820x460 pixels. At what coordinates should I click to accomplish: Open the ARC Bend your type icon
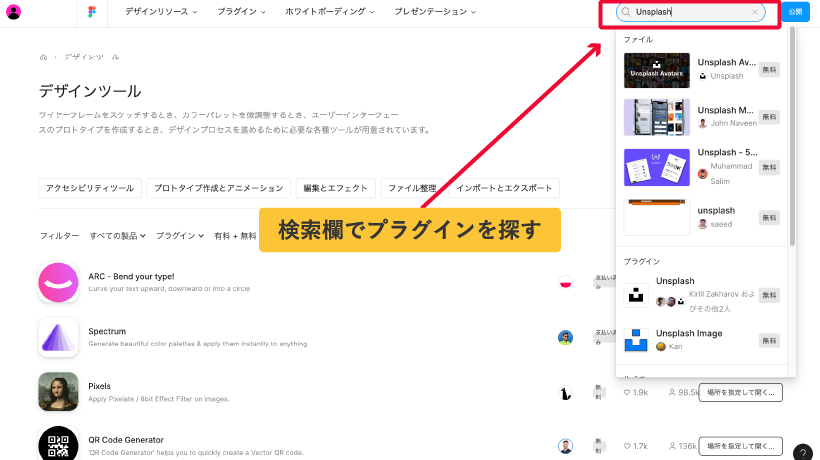coord(58,282)
